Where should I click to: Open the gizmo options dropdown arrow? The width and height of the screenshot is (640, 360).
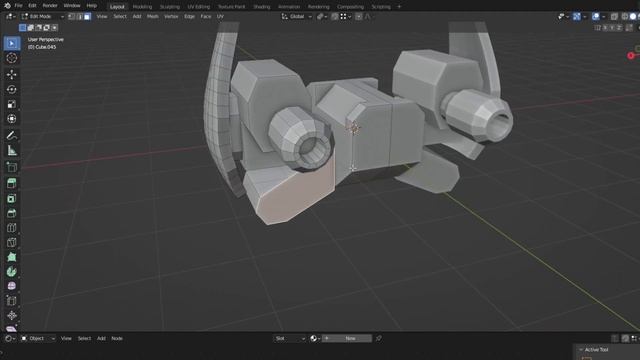tap(584, 16)
